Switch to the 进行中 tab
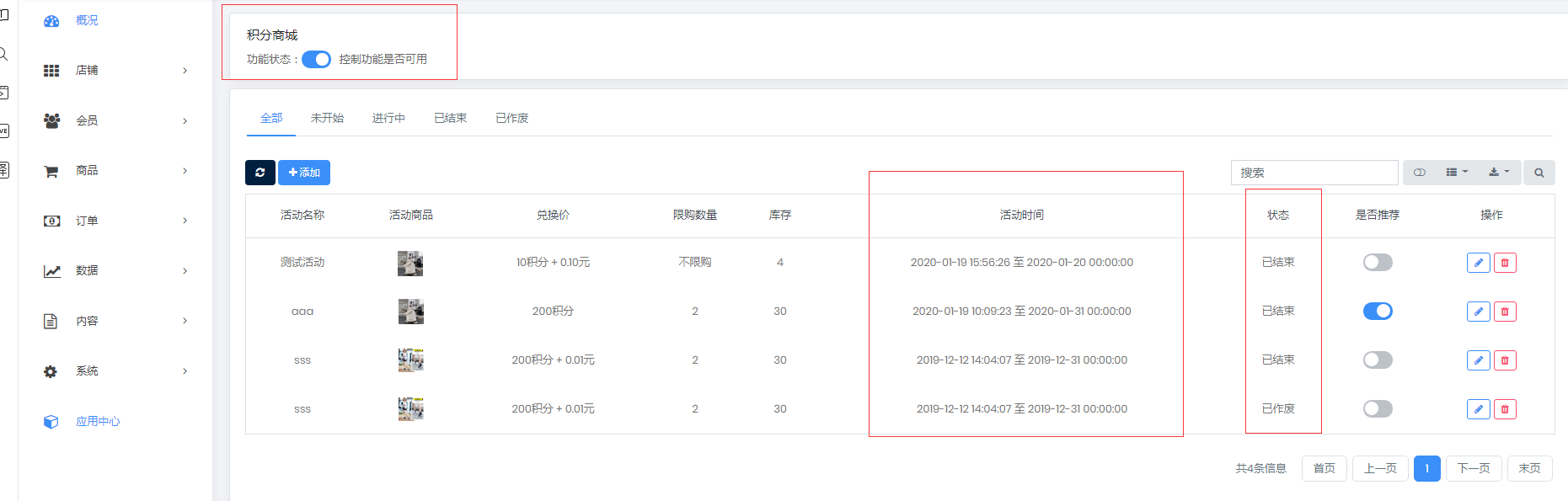Image resolution: width=1568 pixels, height=501 pixels. [388, 118]
